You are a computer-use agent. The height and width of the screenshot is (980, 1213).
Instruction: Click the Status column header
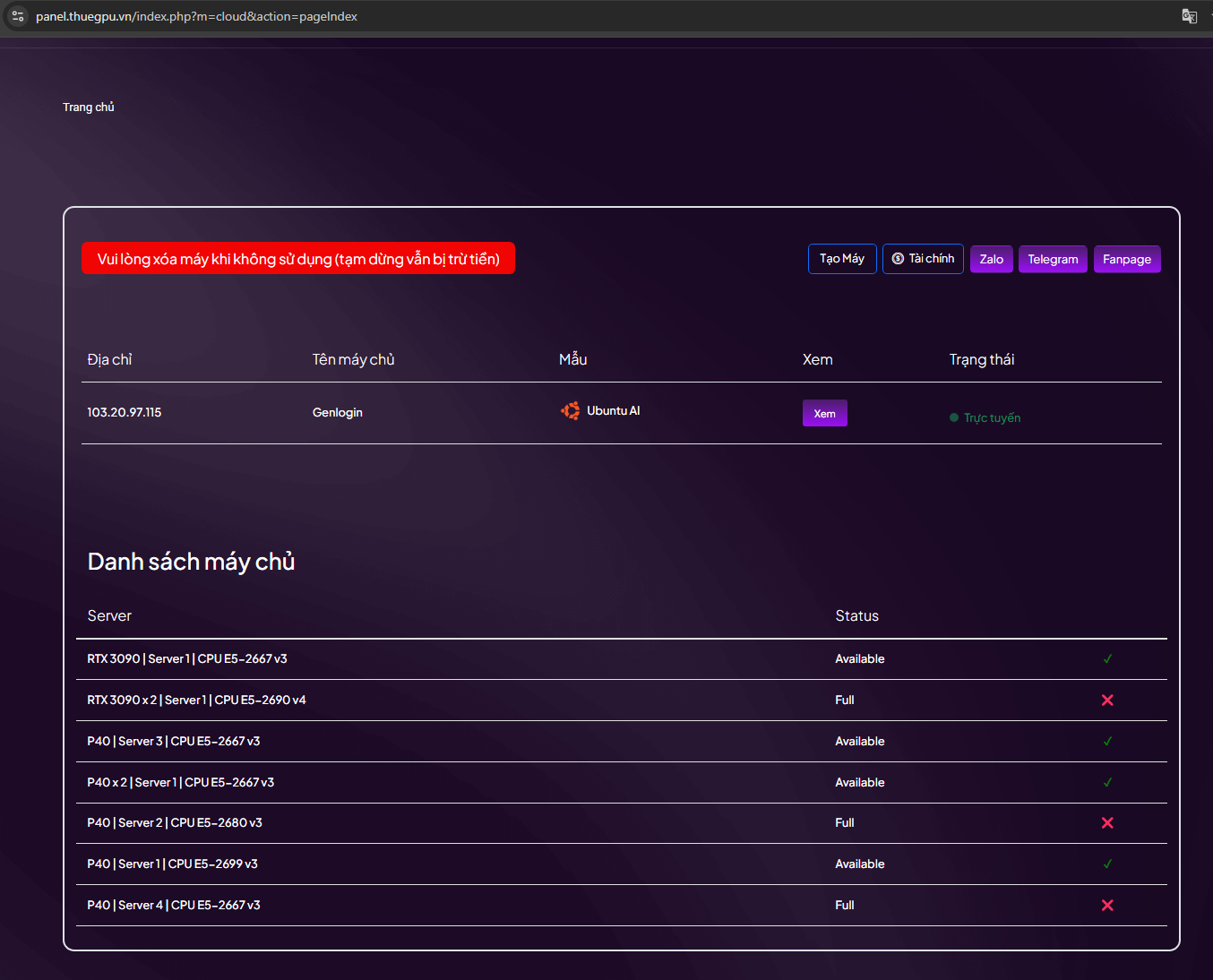pos(857,616)
